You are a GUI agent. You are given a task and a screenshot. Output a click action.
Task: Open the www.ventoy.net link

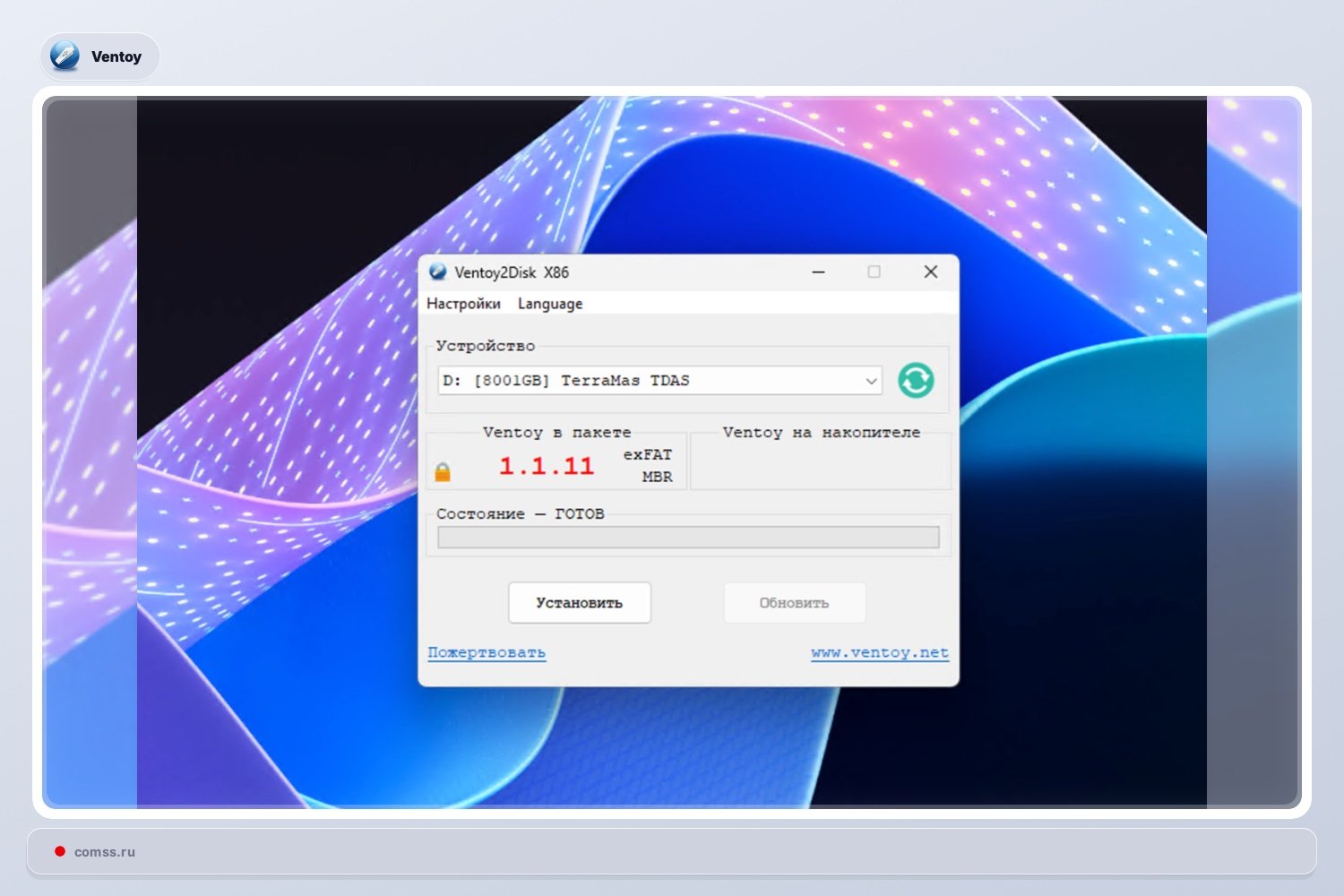pos(879,652)
